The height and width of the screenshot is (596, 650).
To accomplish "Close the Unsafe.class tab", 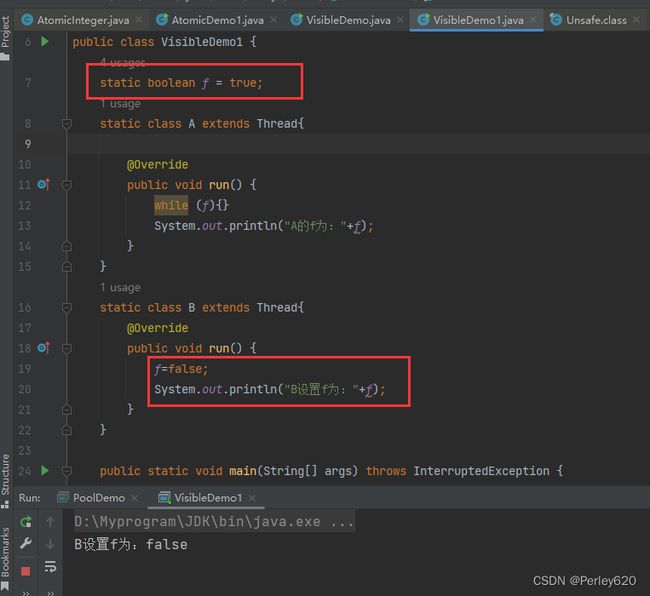I will coord(636,20).
